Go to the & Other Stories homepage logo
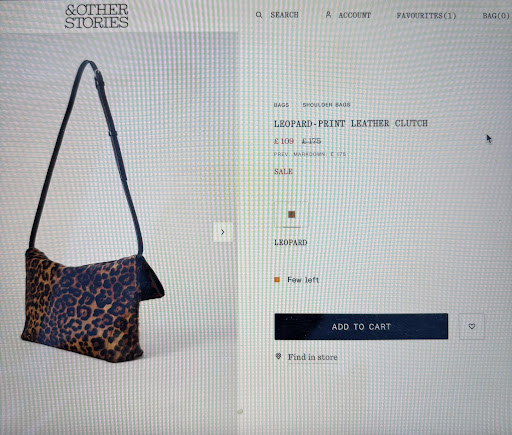Screen dimensions: 512x435 click(x=97, y=16)
